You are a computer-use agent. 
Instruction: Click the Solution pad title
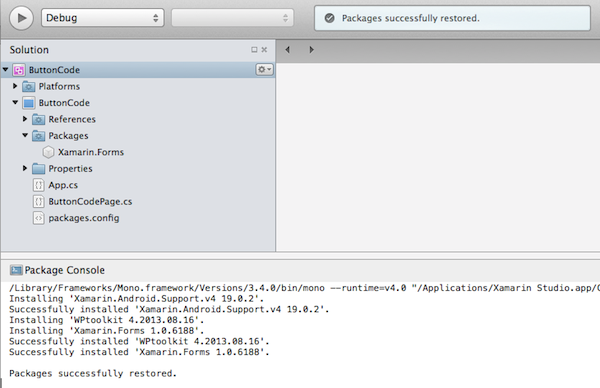29,50
